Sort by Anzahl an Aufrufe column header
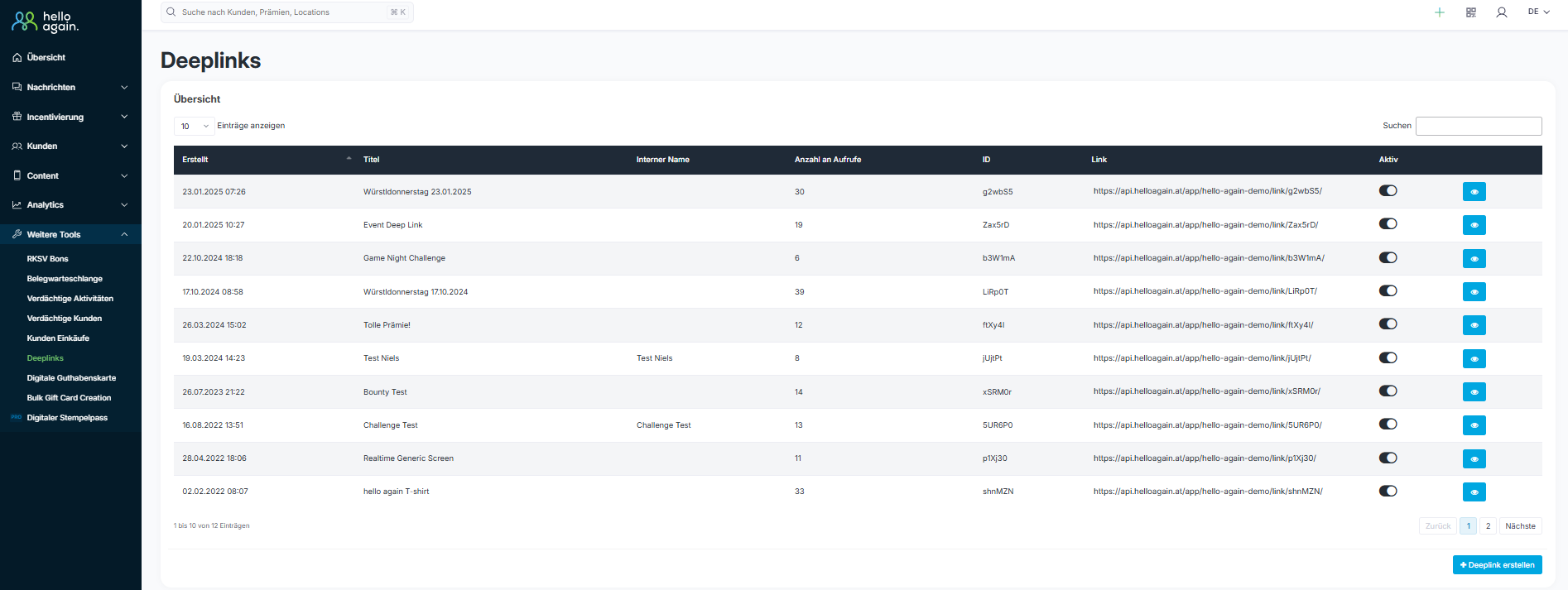This screenshot has height=590, width=1568. pyautogui.click(x=828, y=160)
